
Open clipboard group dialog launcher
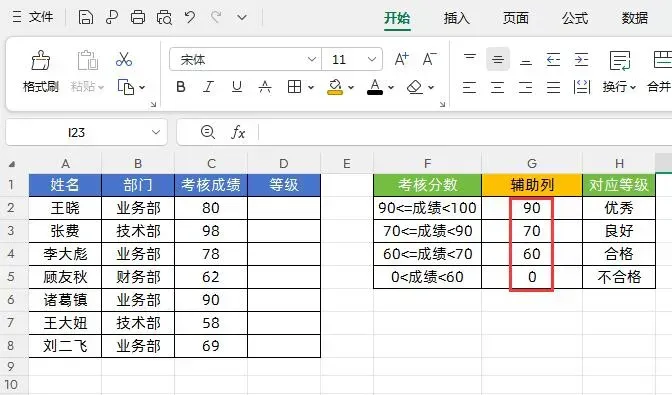[153, 104]
